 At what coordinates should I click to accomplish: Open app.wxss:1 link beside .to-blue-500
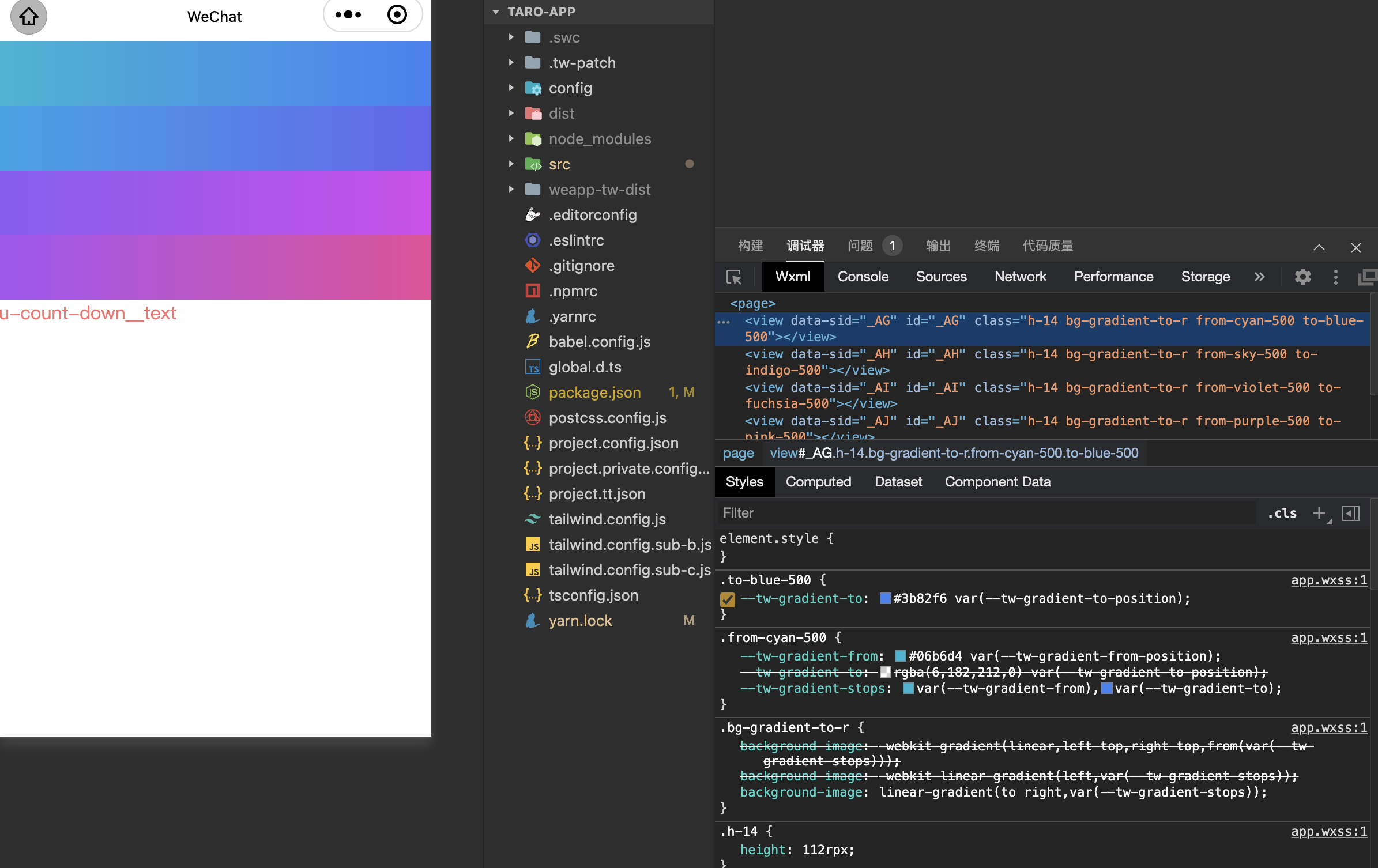click(x=1328, y=580)
